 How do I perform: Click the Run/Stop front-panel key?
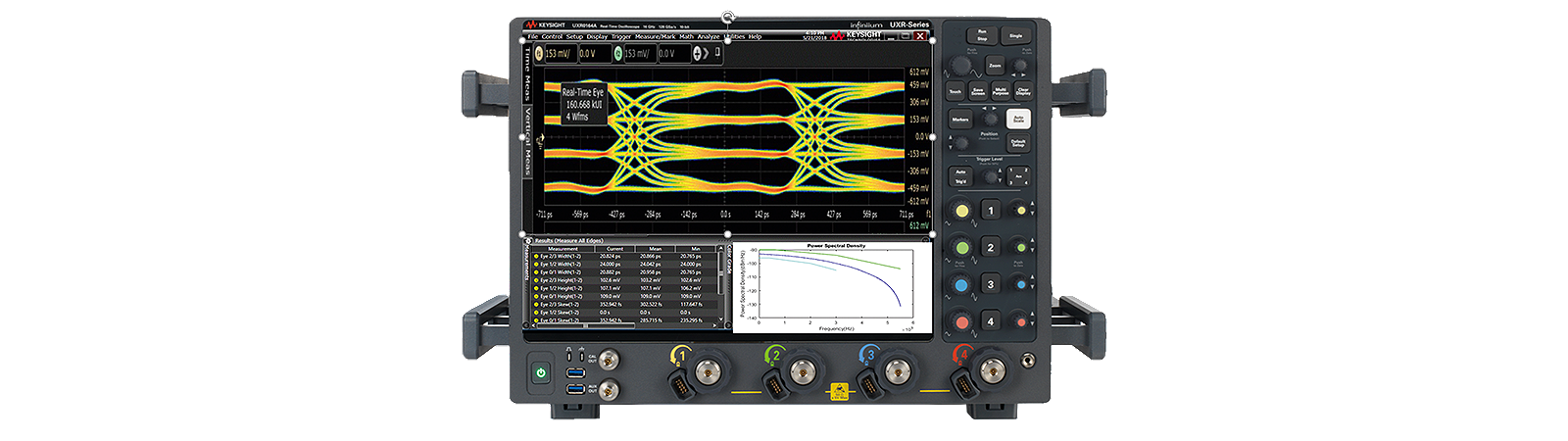[x=981, y=35]
